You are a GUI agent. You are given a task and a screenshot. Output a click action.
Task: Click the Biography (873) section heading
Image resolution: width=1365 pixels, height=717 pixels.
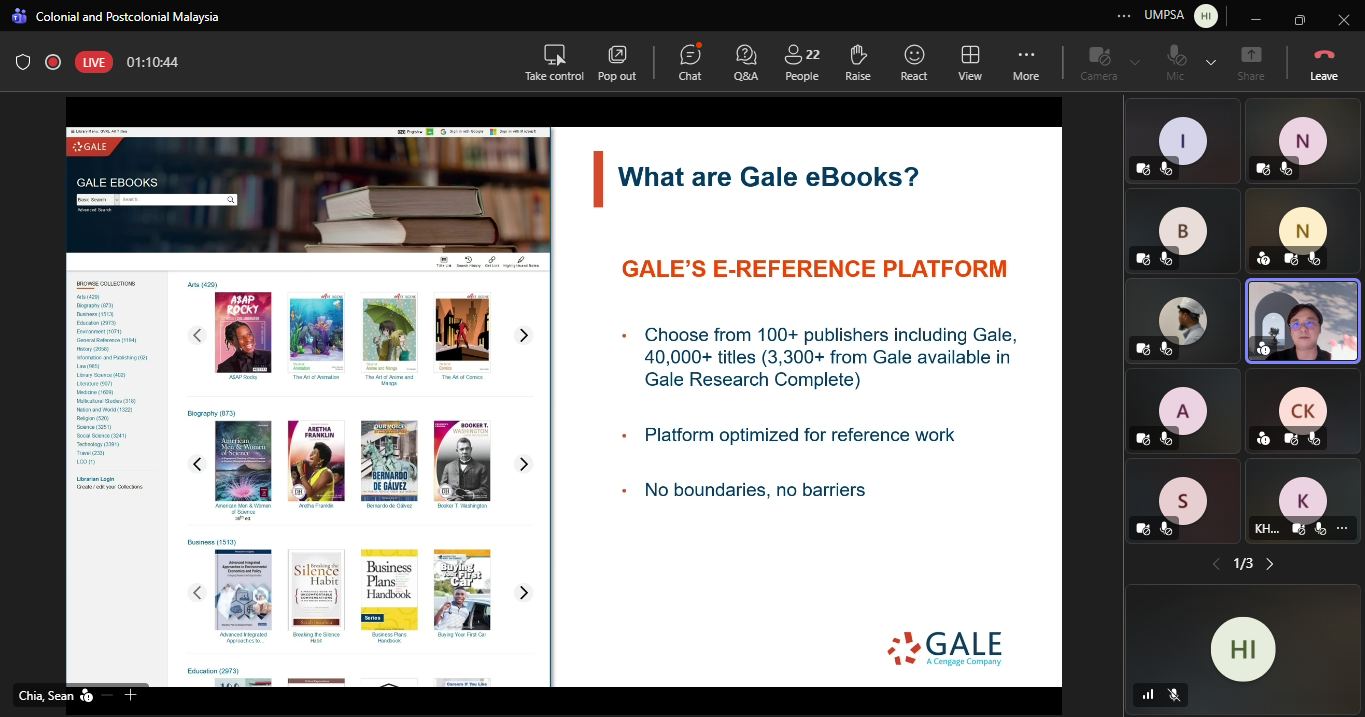point(211,413)
